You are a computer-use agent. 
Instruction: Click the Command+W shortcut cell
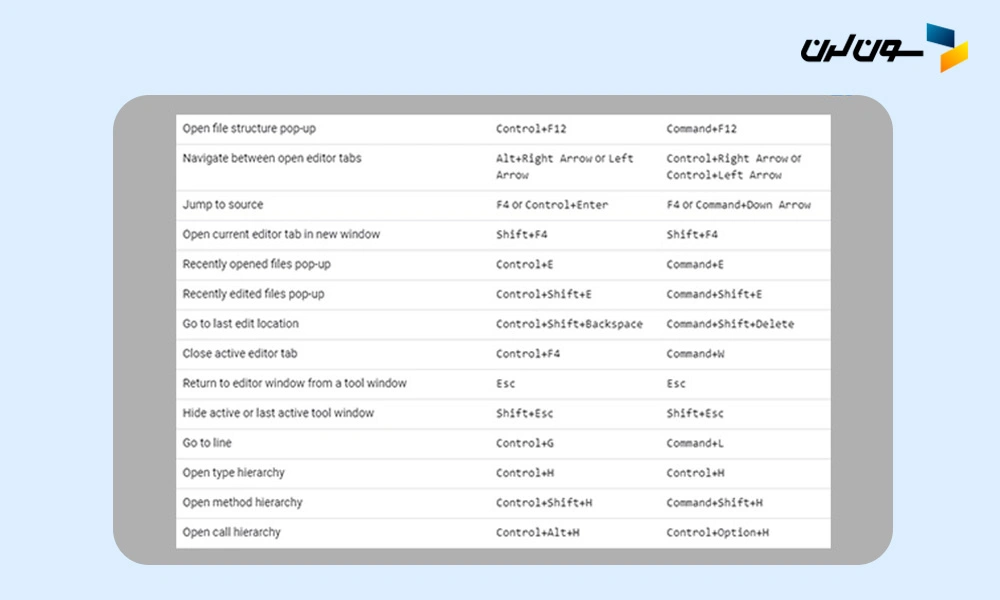coord(695,354)
